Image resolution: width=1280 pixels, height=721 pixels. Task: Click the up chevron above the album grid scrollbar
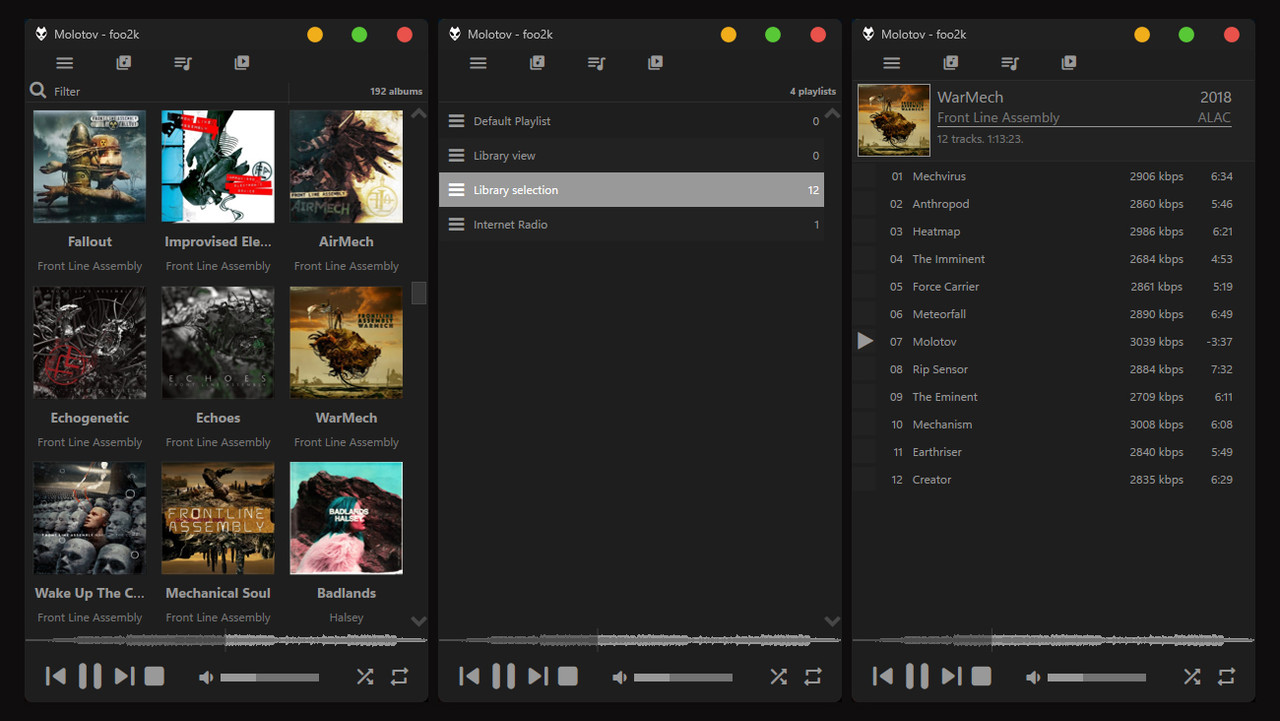tap(419, 113)
